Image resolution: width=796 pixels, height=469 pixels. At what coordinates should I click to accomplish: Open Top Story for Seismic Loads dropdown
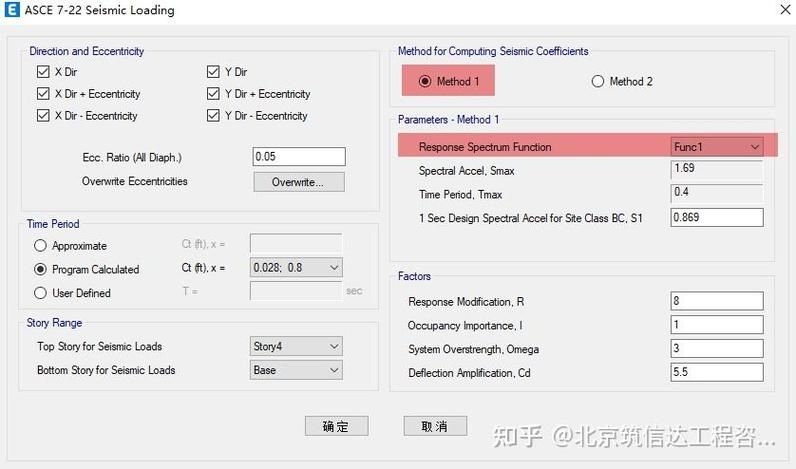[296, 346]
